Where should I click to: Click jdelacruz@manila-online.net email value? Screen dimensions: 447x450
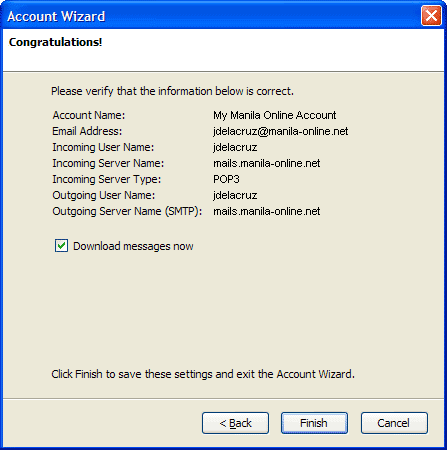281,131
